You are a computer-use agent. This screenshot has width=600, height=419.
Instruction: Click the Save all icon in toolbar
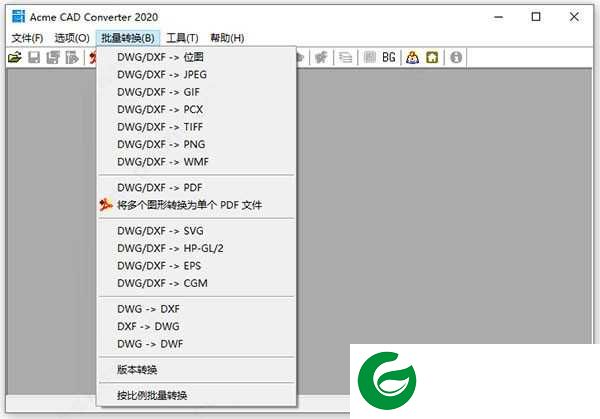click(53, 58)
